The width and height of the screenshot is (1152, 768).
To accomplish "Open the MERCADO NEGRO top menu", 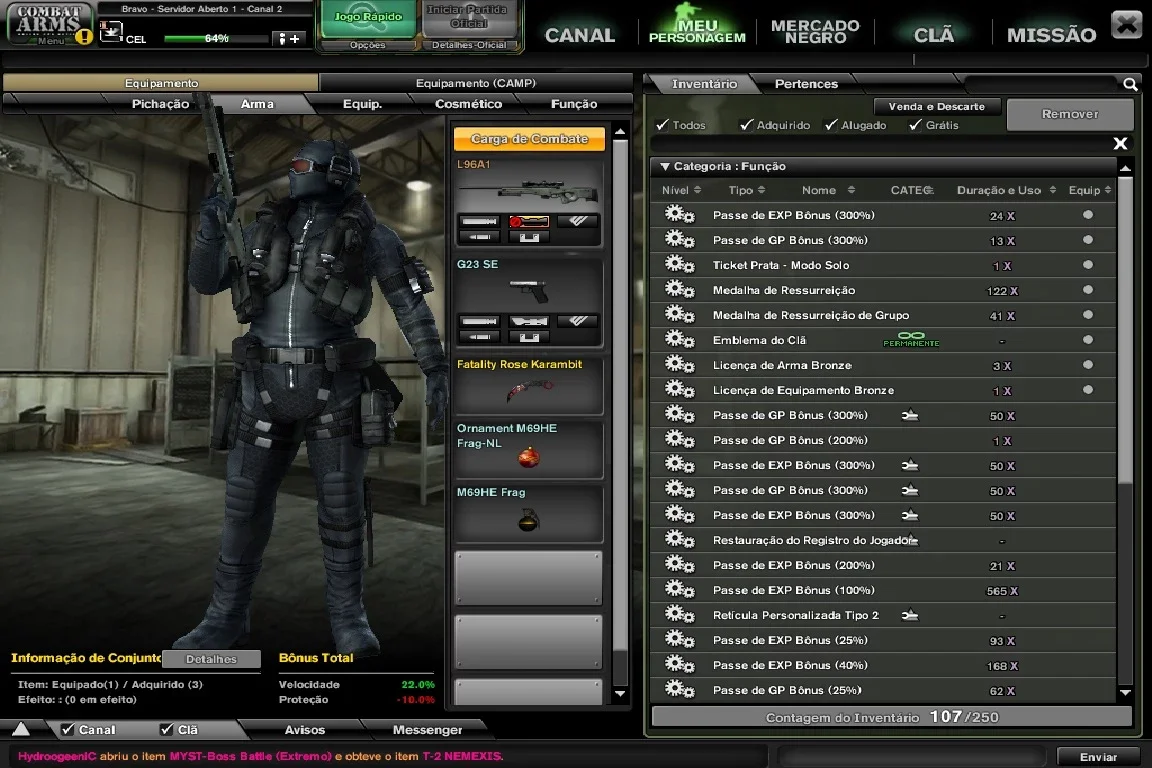I will pos(815,32).
